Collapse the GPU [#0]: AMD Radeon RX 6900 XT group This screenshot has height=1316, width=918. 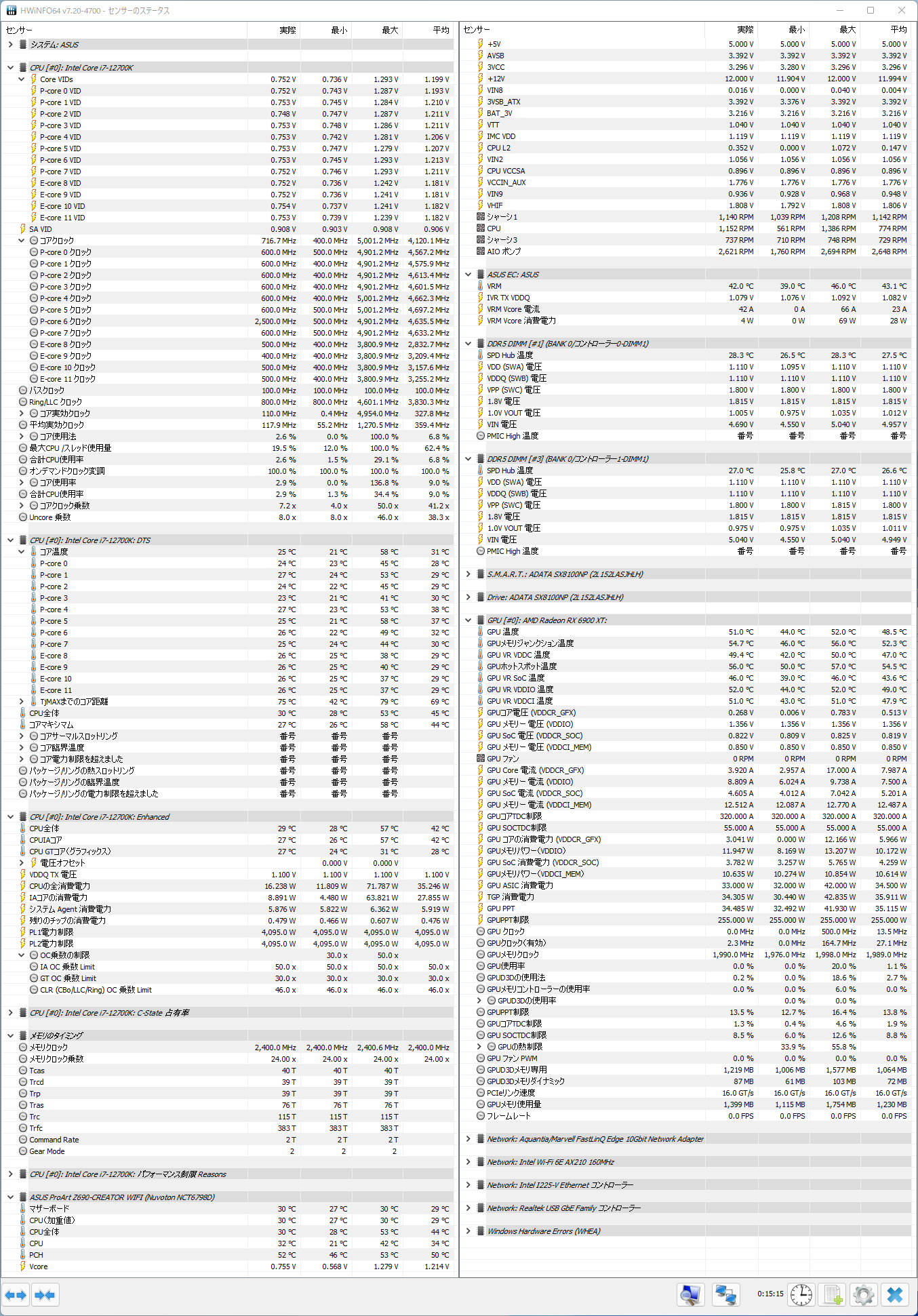(x=468, y=620)
